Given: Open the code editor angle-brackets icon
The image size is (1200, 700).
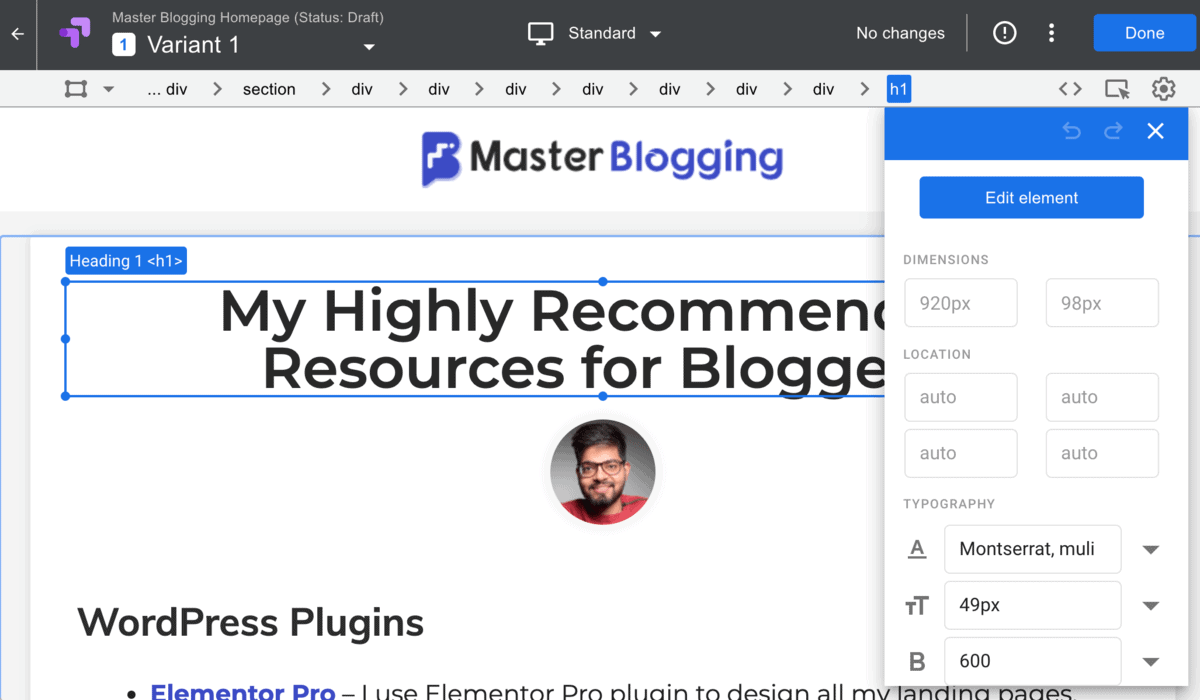Looking at the screenshot, I should 1070,89.
